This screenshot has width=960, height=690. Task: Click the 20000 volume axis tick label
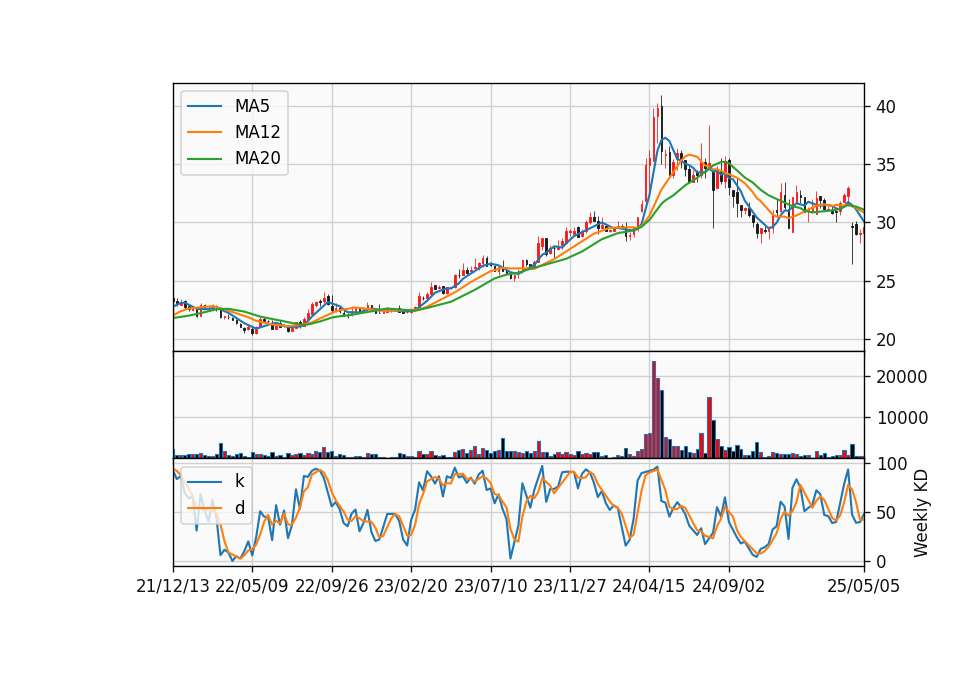(902, 377)
